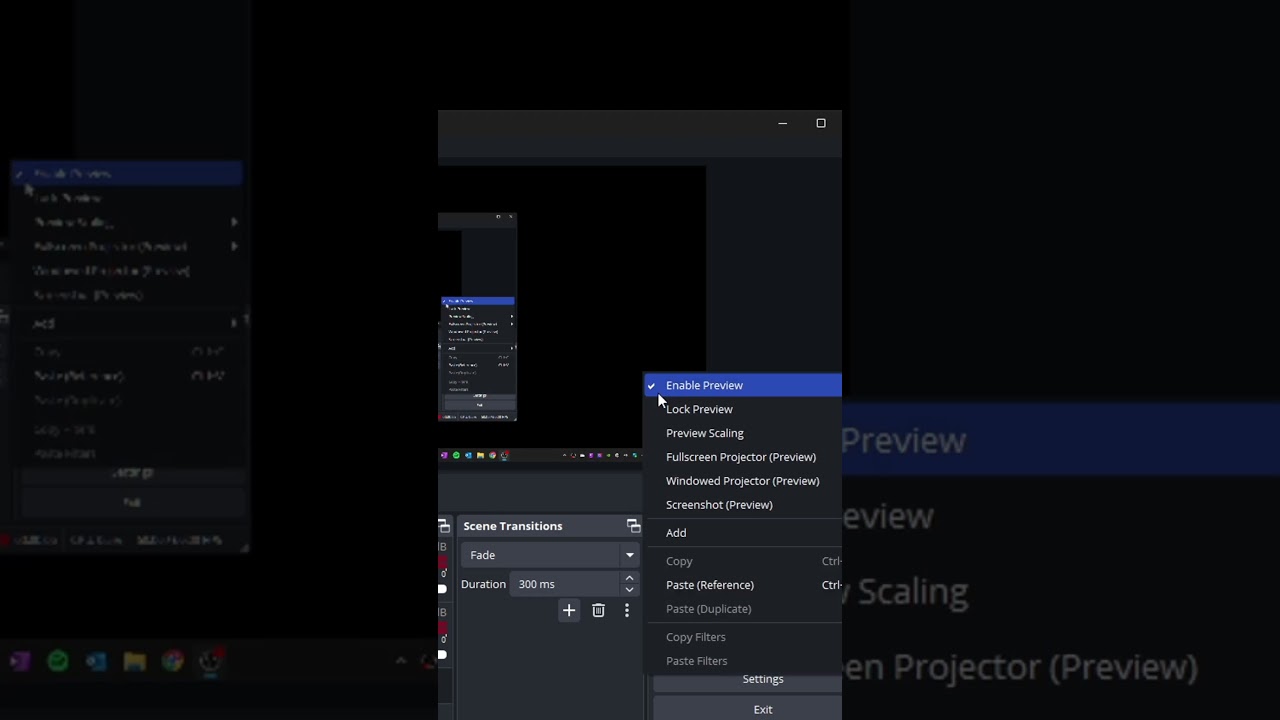This screenshot has height=720, width=1280.
Task: Maximize the OBS window
Action: tap(821, 123)
